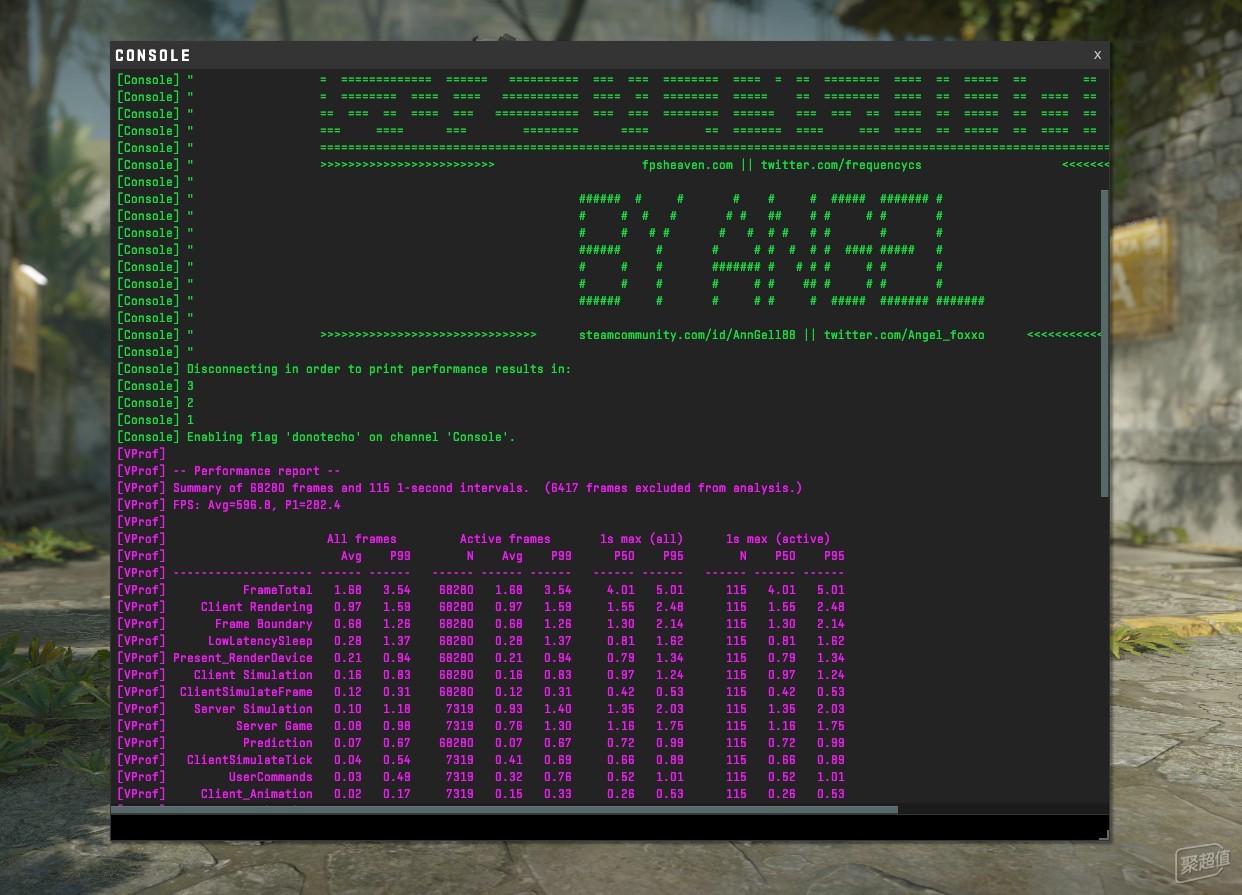Click the '1s max (all)' column header
The height and width of the screenshot is (895, 1242).
(x=641, y=539)
